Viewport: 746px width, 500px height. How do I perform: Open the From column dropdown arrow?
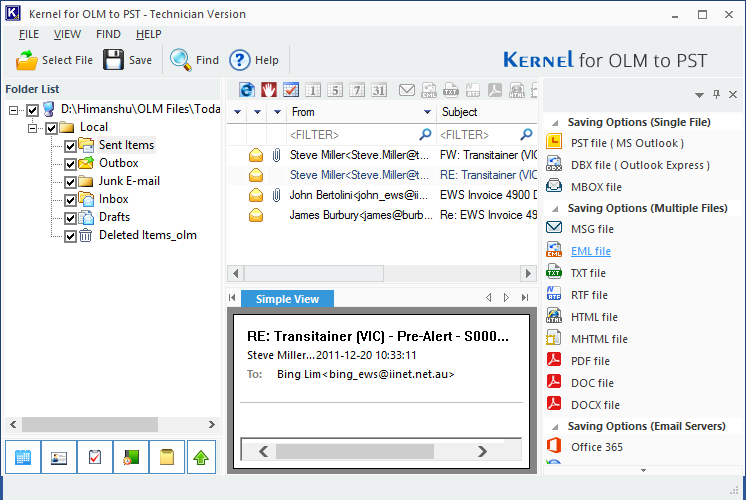click(427, 112)
